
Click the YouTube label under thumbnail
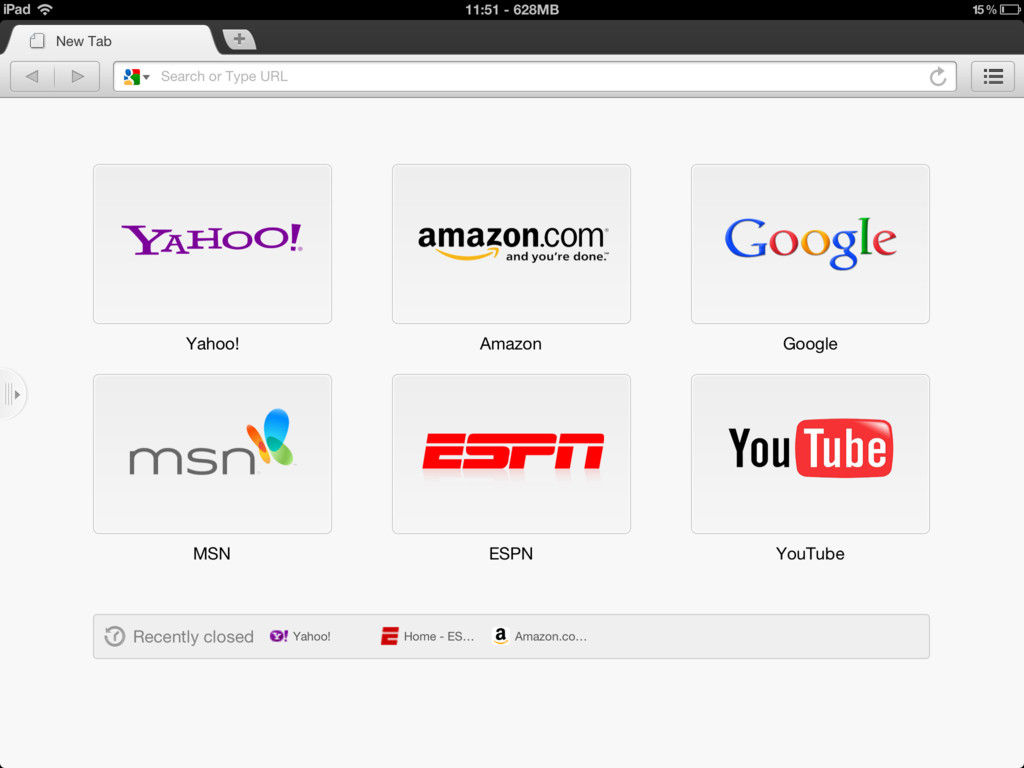[x=810, y=554]
